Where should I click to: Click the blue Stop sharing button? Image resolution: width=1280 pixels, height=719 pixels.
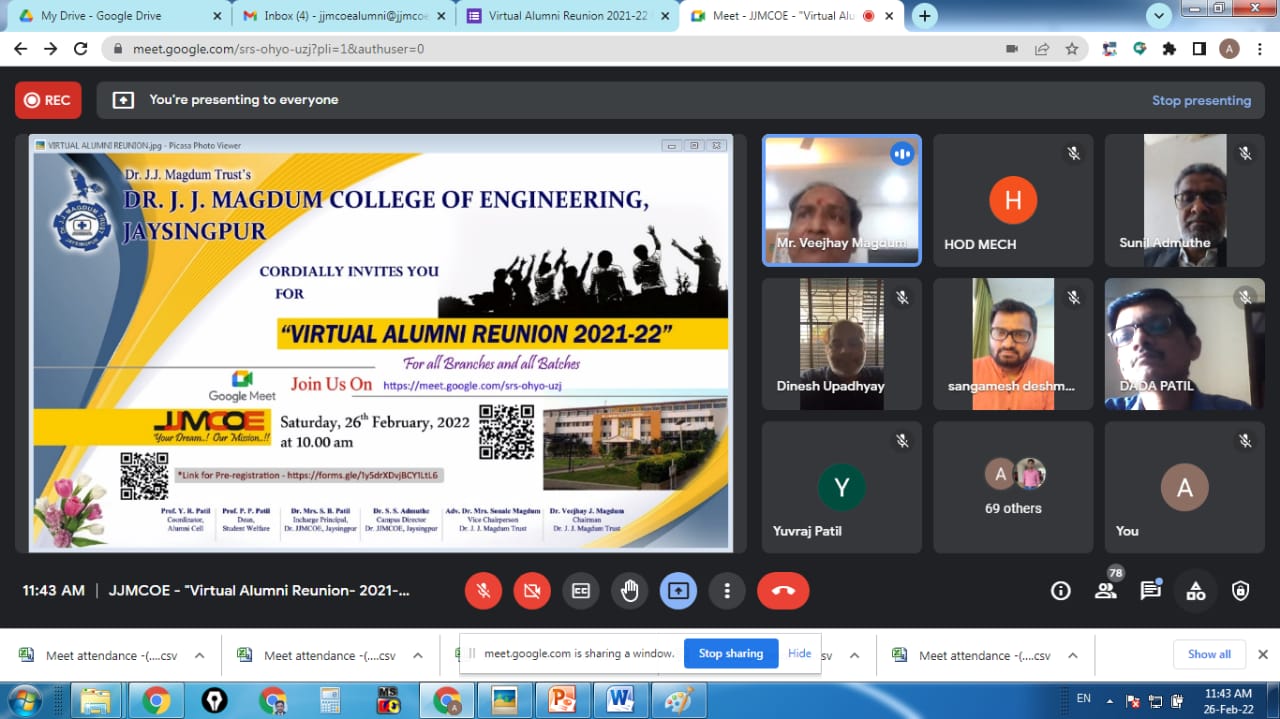[731, 654]
